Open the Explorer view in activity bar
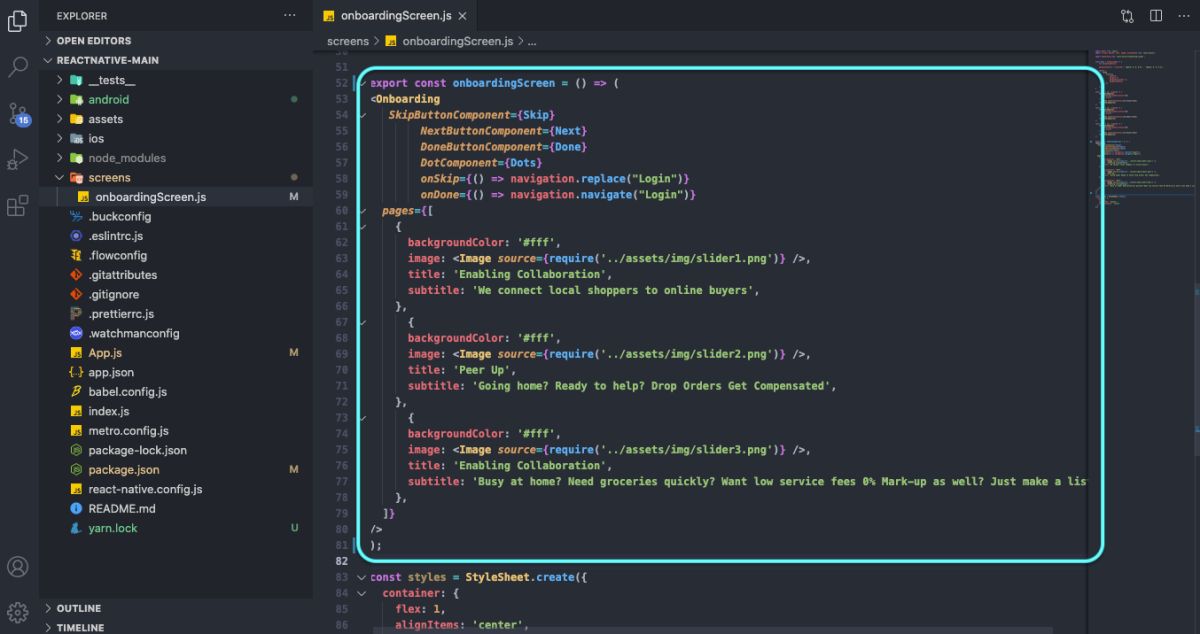 tap(17, 20)
